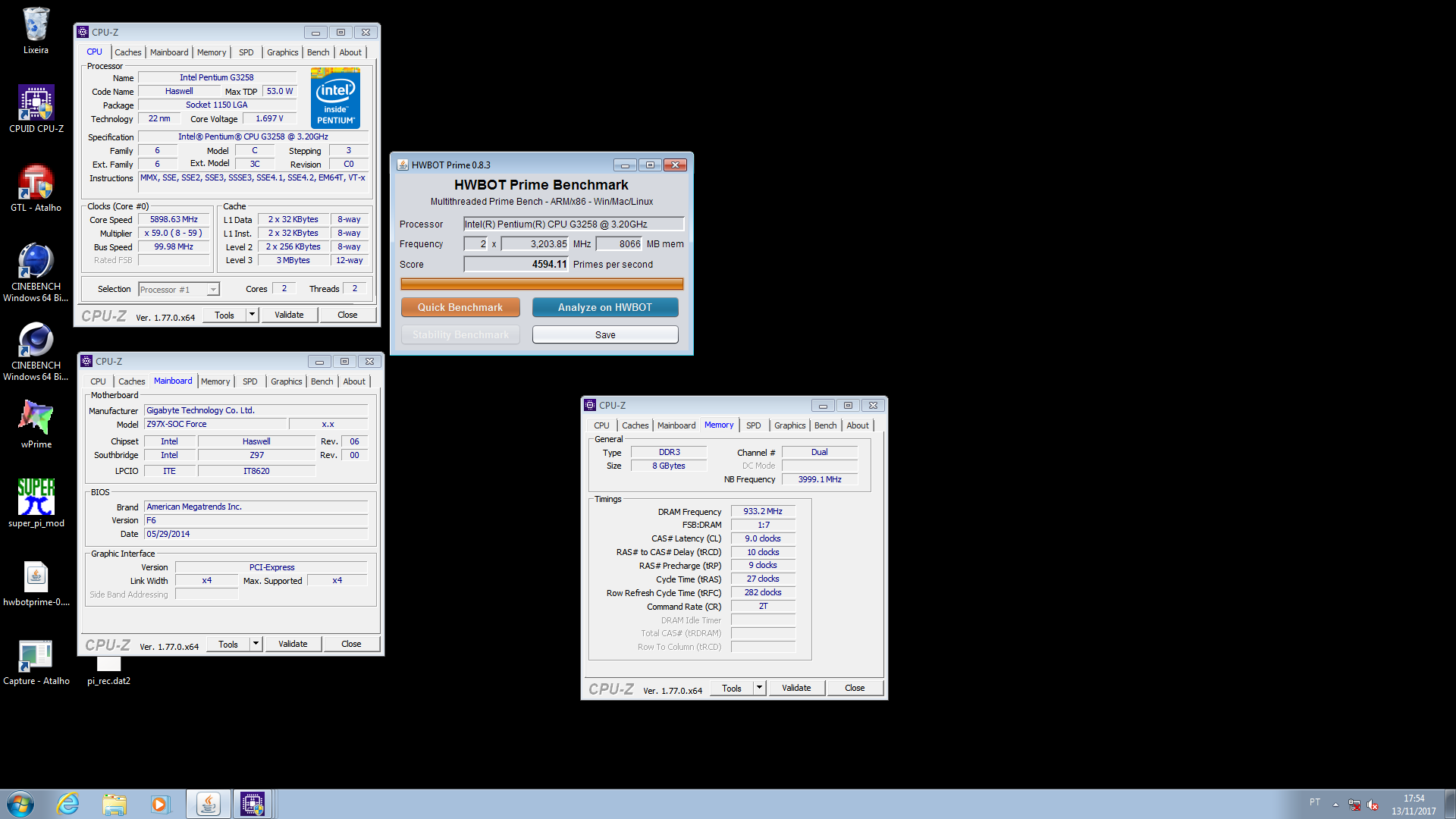Open Tools dropdown arrow in Memory window

pos(759,688)
